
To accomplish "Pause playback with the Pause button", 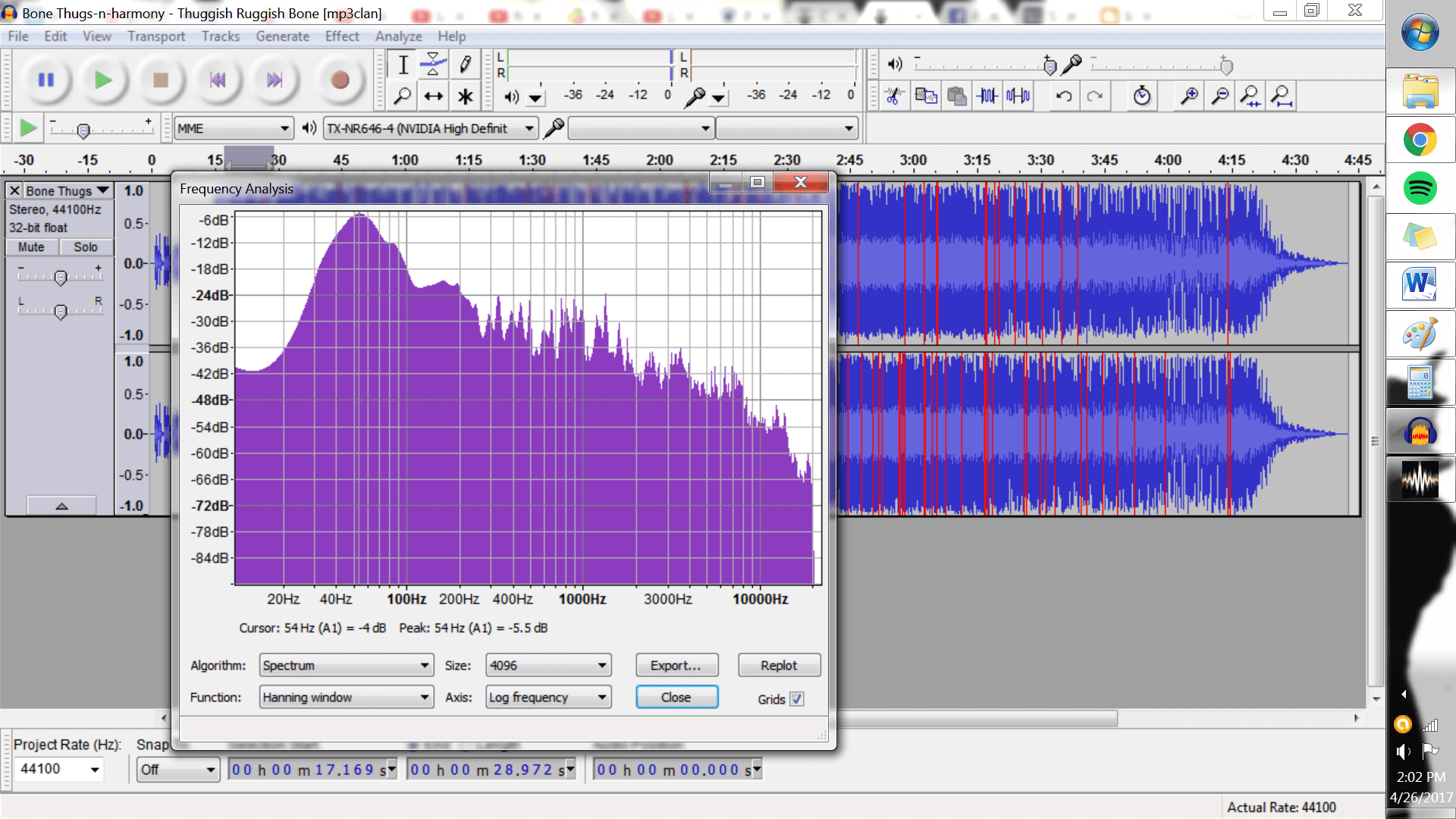I will (45, 80).
